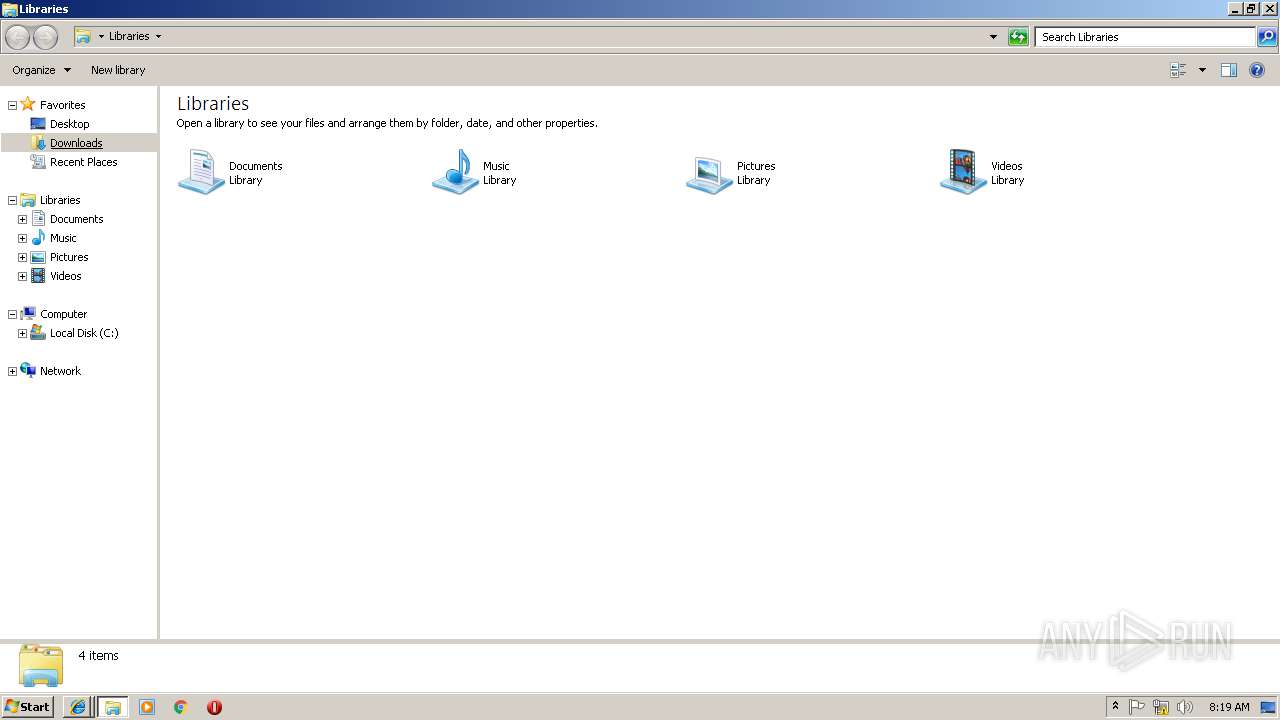The width and height of the screenshot is (1280, 720).
Task: Expand the Local Disk (C:) node
Action: click(x=22, y=333)
